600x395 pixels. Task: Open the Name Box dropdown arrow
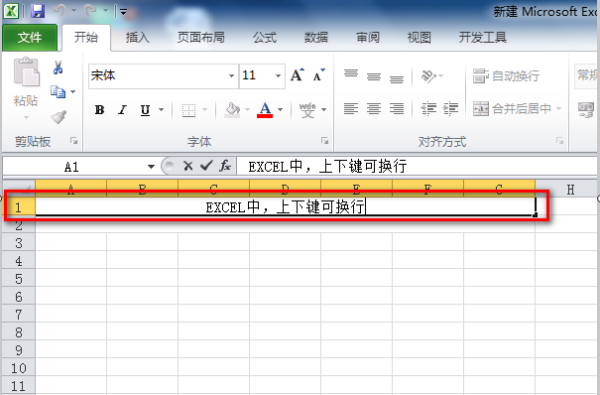[x=151, y=167]
